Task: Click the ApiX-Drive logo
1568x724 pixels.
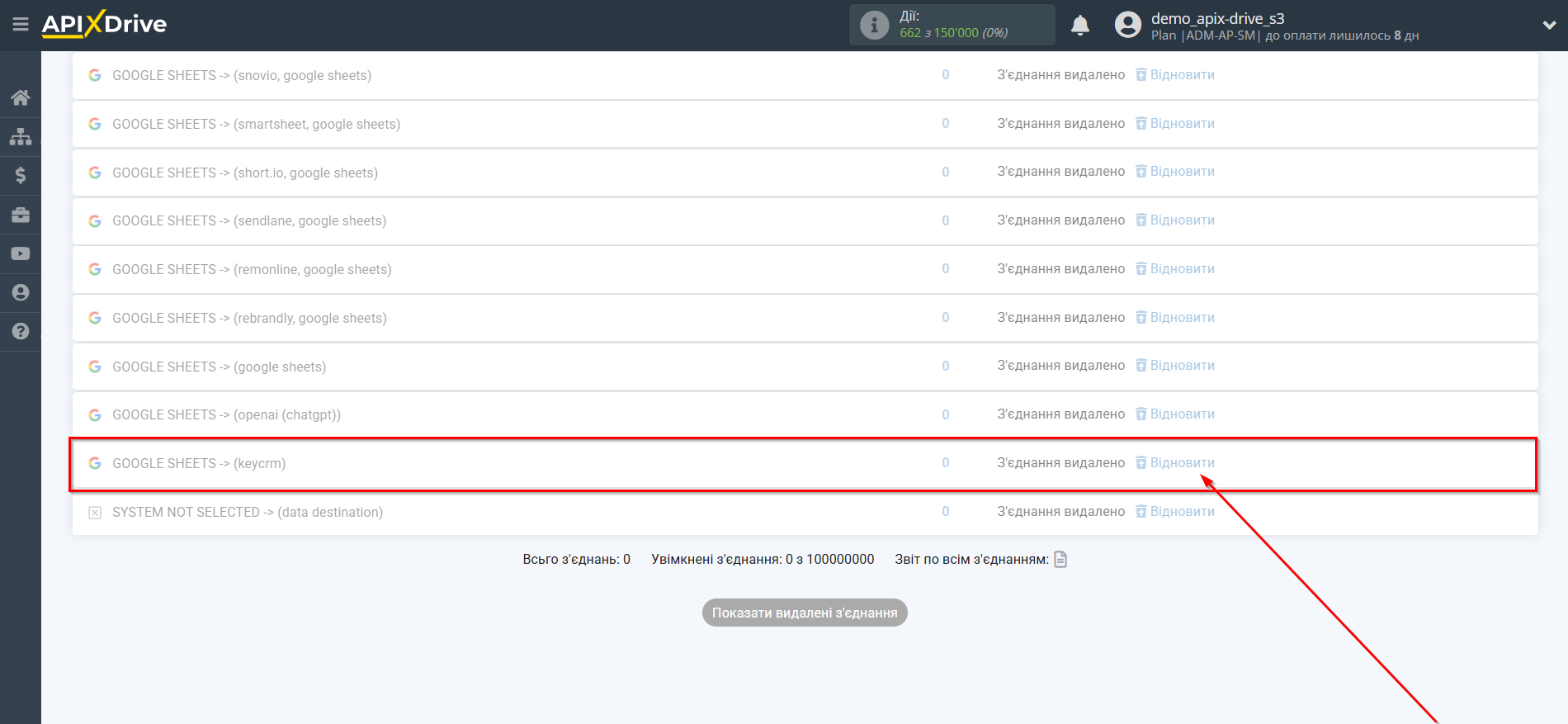Action: click(104, 24)
